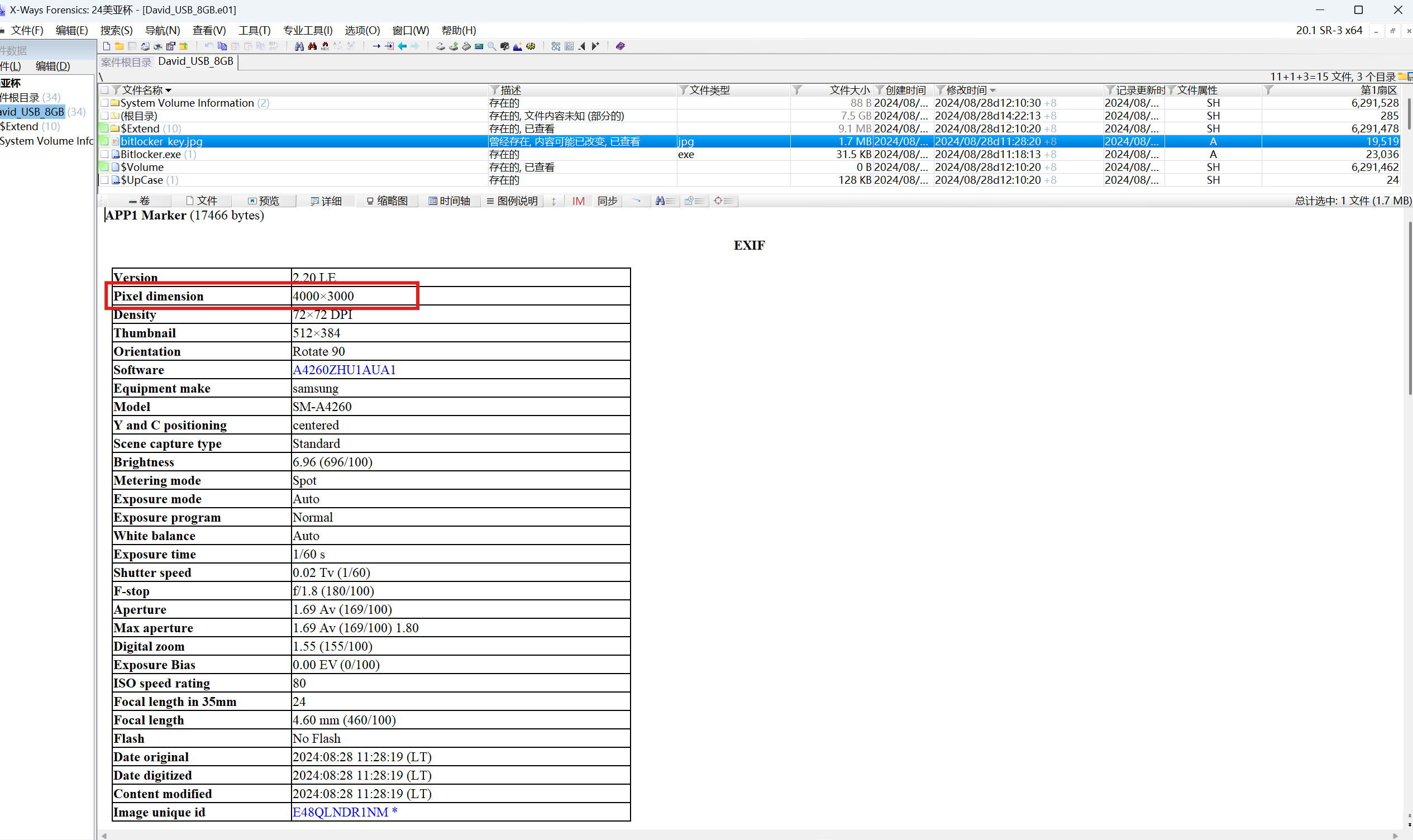
Task: Click the A4260ZHU1AUA1 software link
Action: pyautogui.click(x=343, y=370)
